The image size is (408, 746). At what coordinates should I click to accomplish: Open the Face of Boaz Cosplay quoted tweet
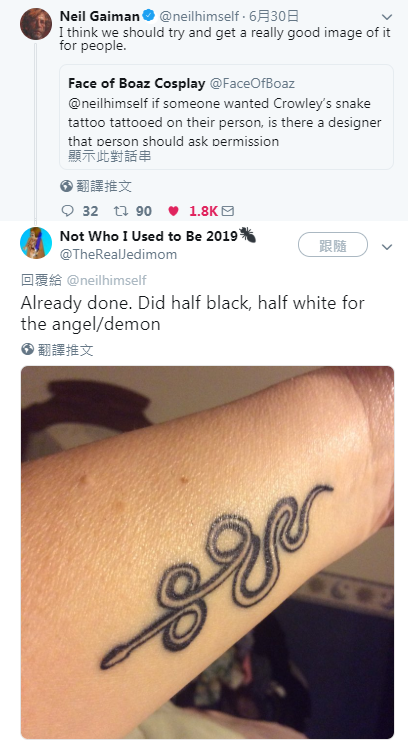click(x=226, y=117)
